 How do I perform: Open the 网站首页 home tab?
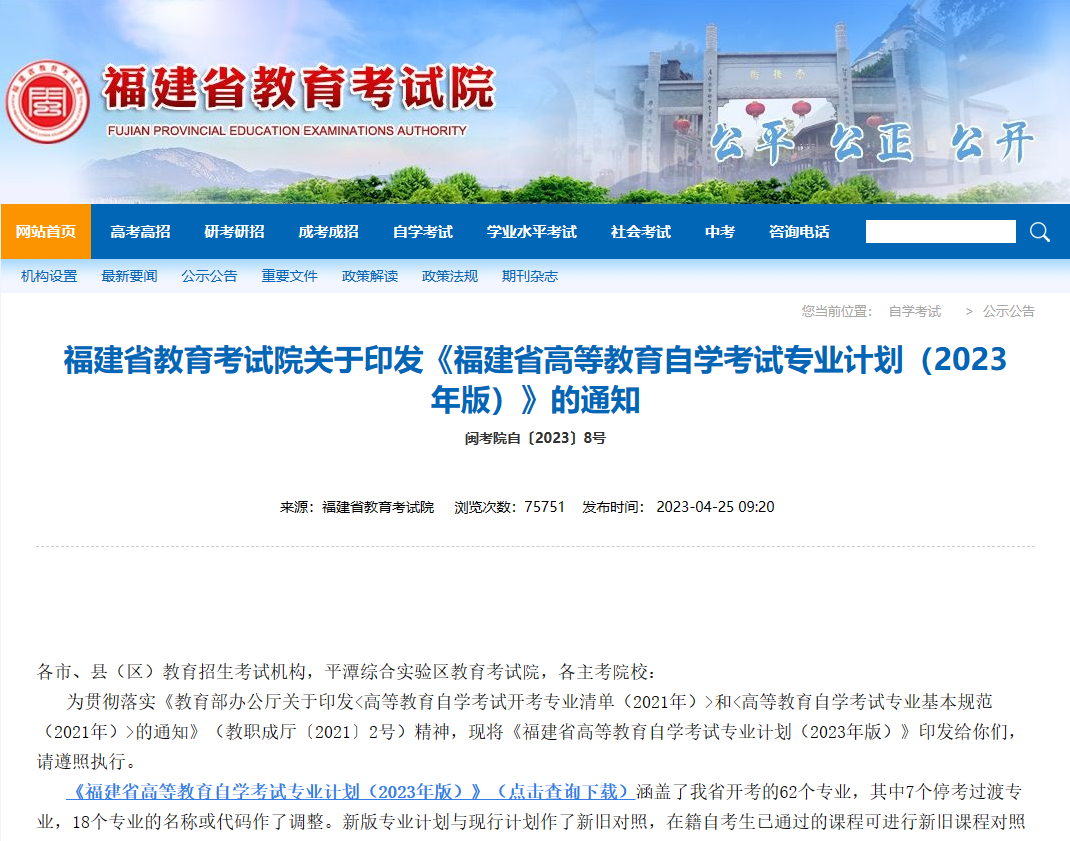tap(46, 232)
